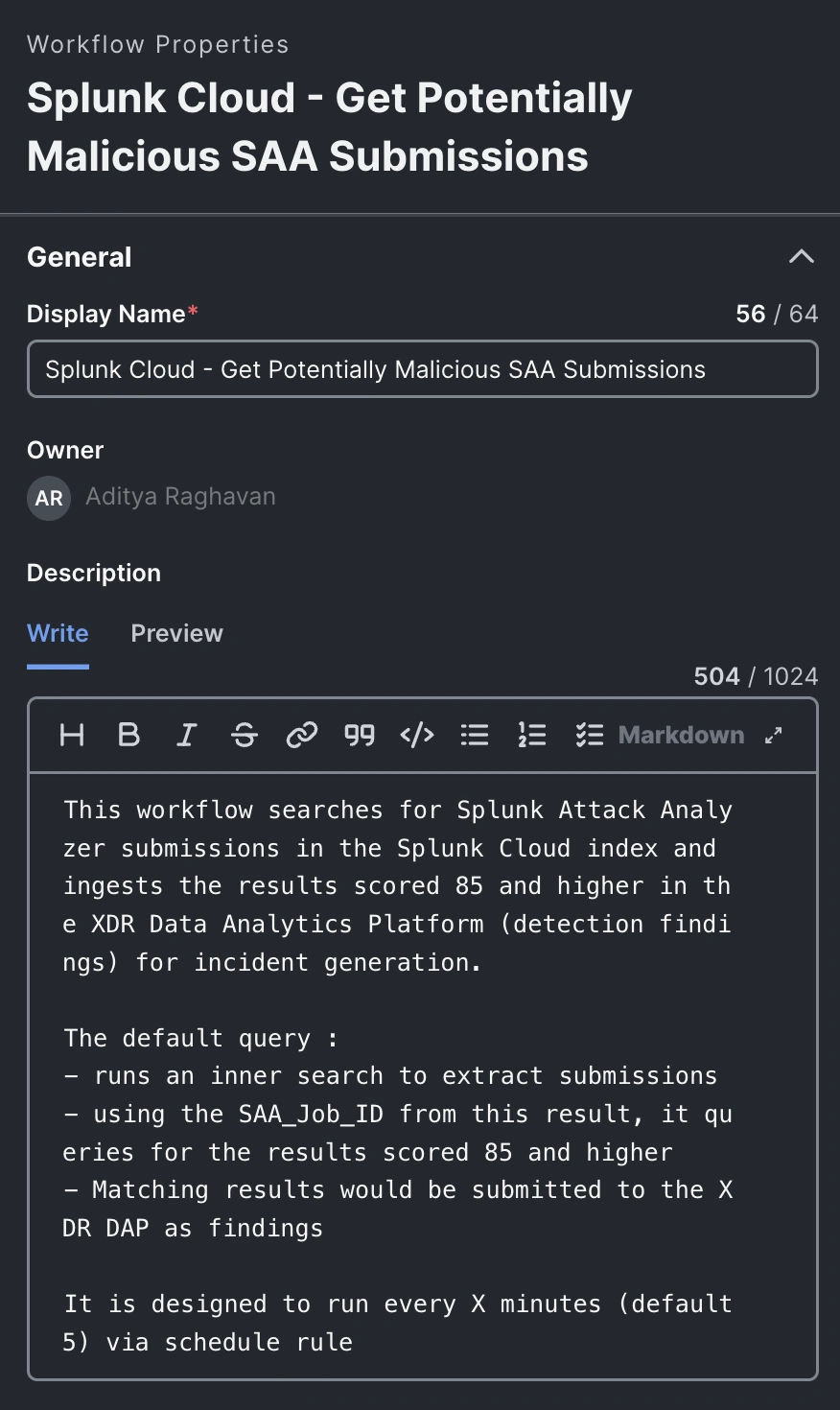Open the Markdown help link
This screenshot has width=840, height=1410.
coord(682,736)
